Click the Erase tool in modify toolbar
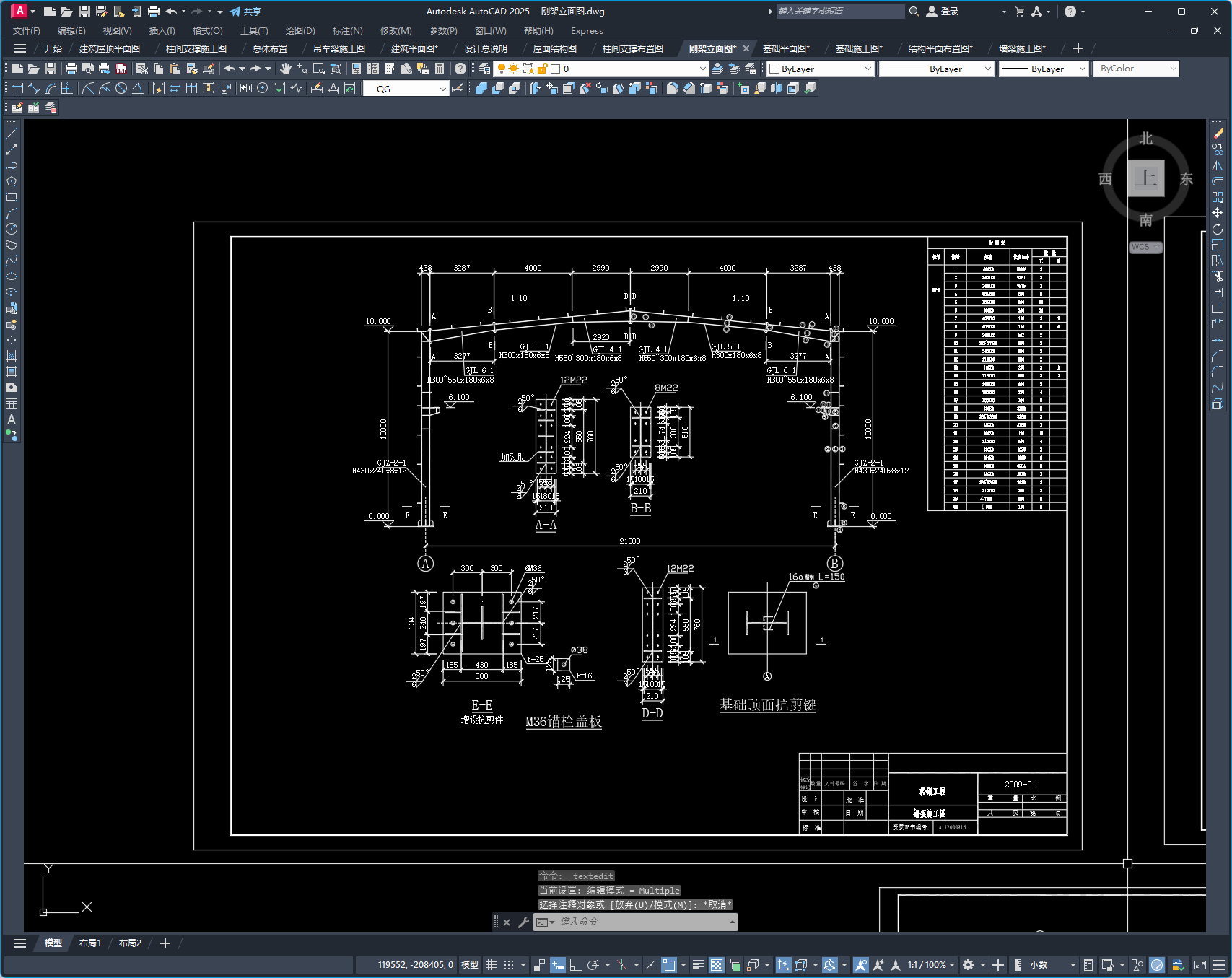Viewport: 1232px width, 978px height. click(1218, 134)
